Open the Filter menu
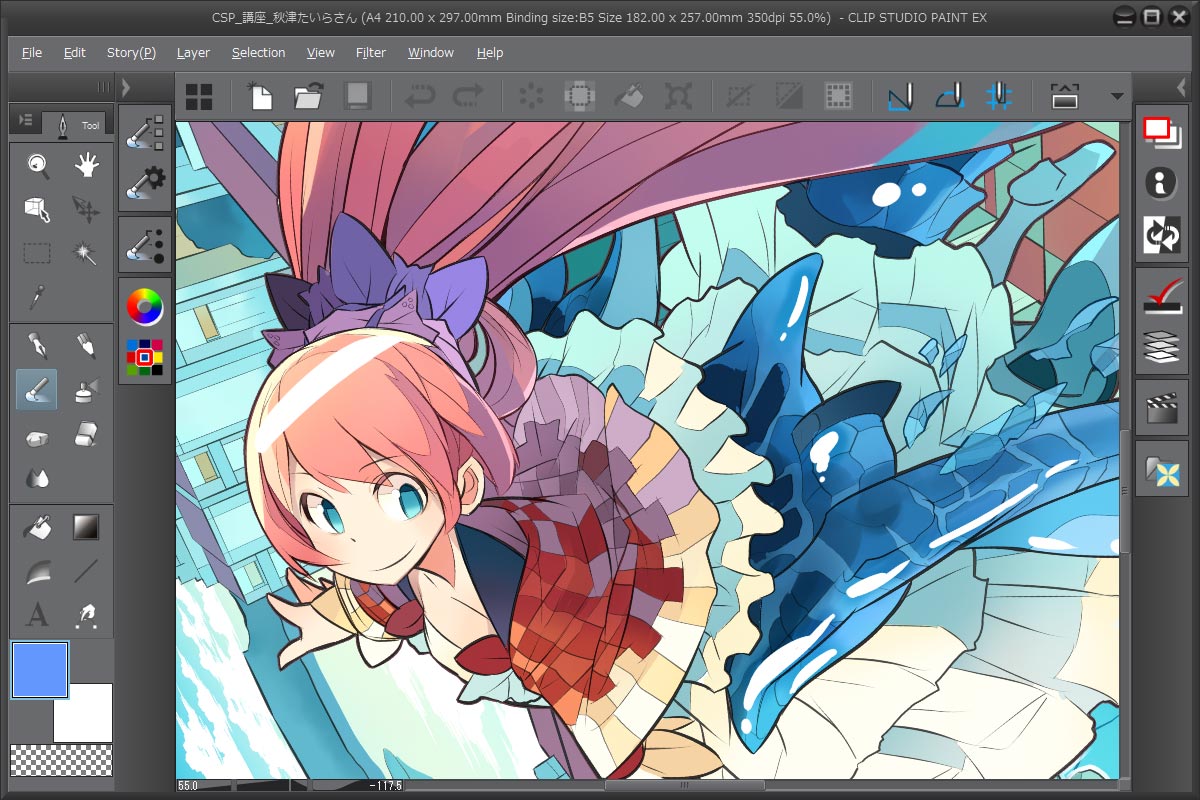The image size is (1200, 800). 370,52
